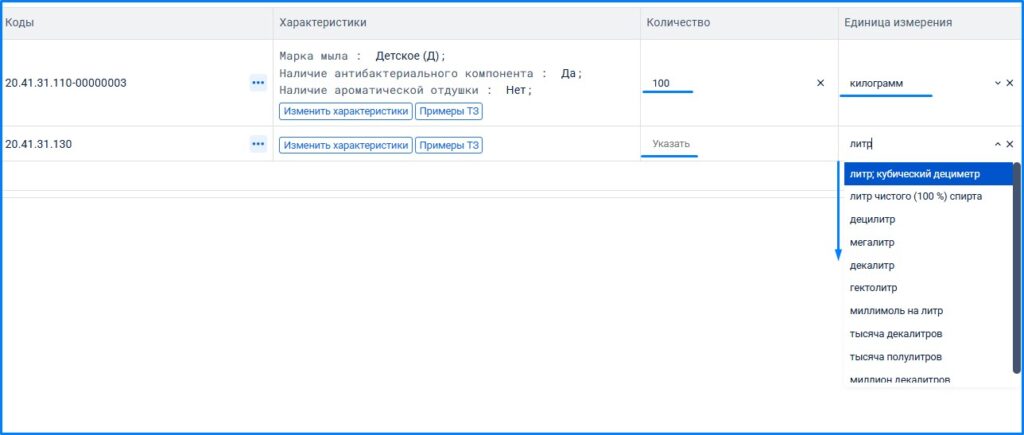Select литр чистого (100 %) спирта option
The image size is (1024, 435).
tap(928, 196)
